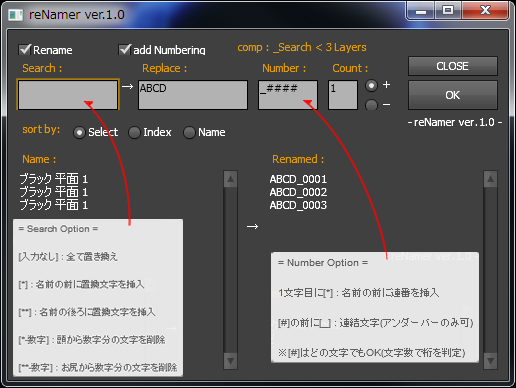This screenshot has width=516, height=388.
Task: Click the Number field with _####
Action: pyautogui.click(x=288, y=95)
